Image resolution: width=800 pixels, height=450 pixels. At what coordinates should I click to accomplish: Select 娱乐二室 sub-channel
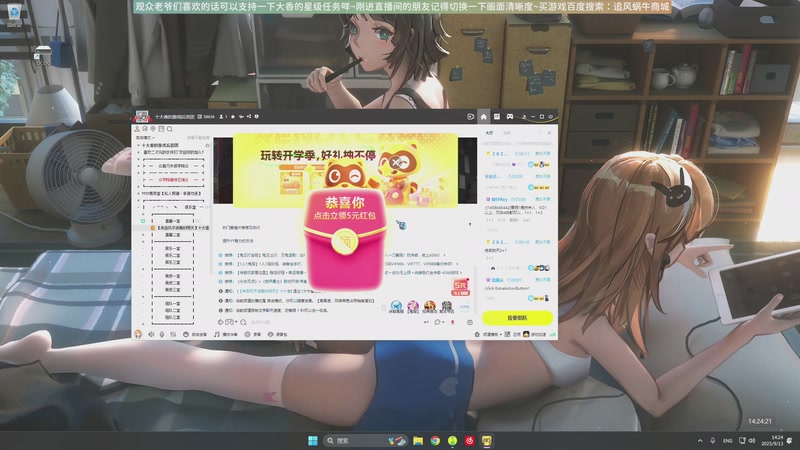(x=172, y=255)
